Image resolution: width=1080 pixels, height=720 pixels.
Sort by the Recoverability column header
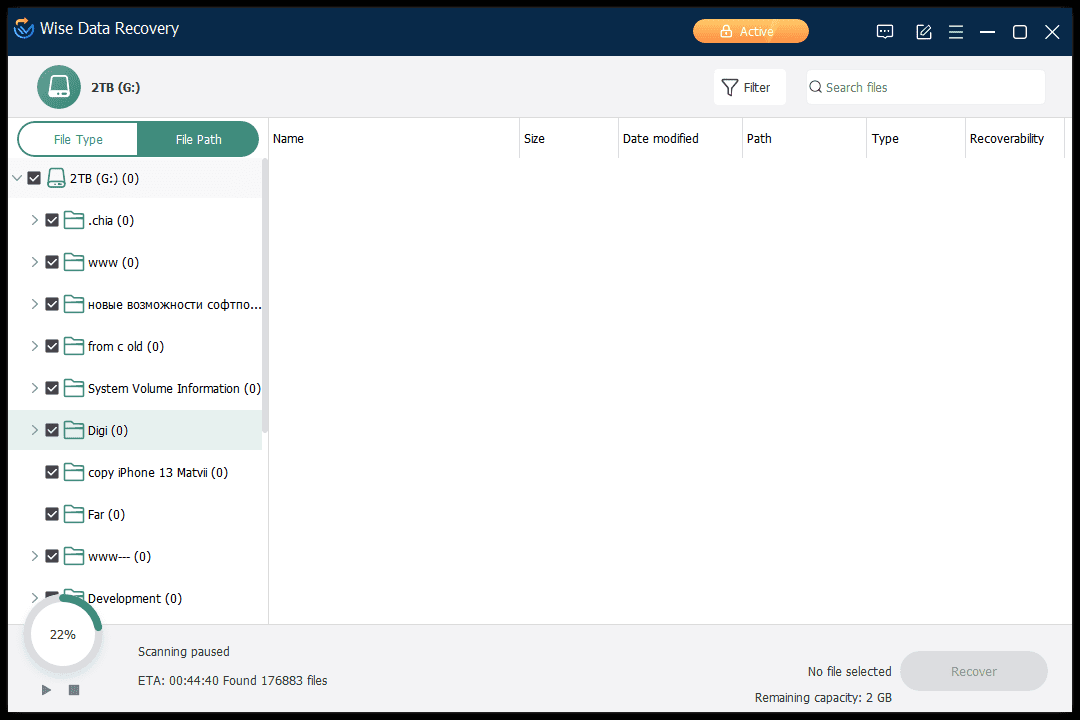(1015, 138)
